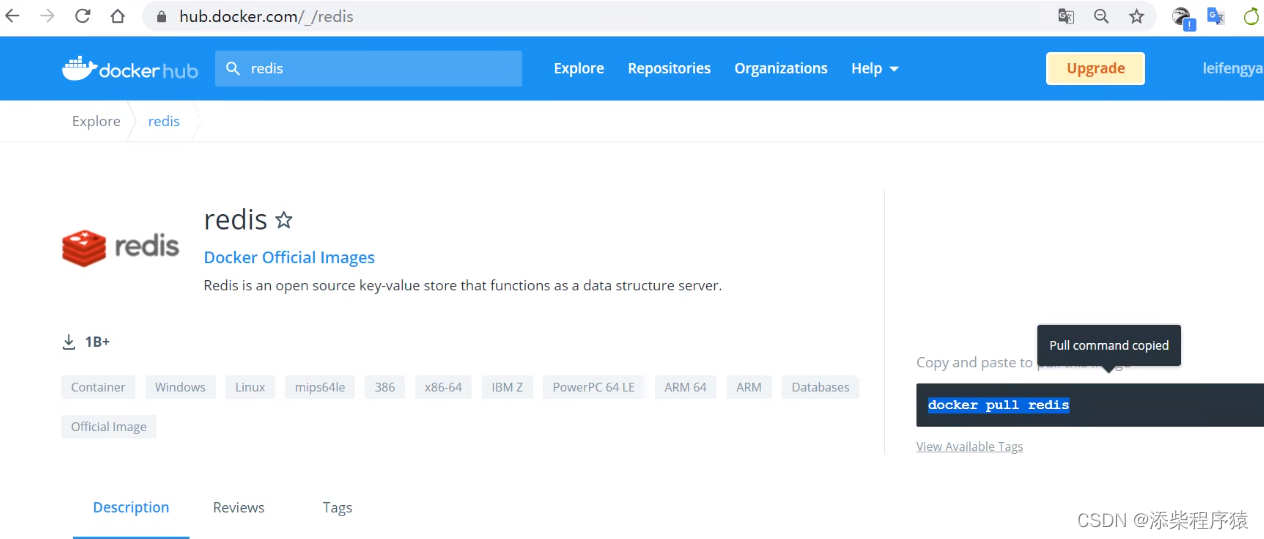Click the Pull command copied tooltip
This screenshot has width=1264, height=539.
click(1109, 345)
